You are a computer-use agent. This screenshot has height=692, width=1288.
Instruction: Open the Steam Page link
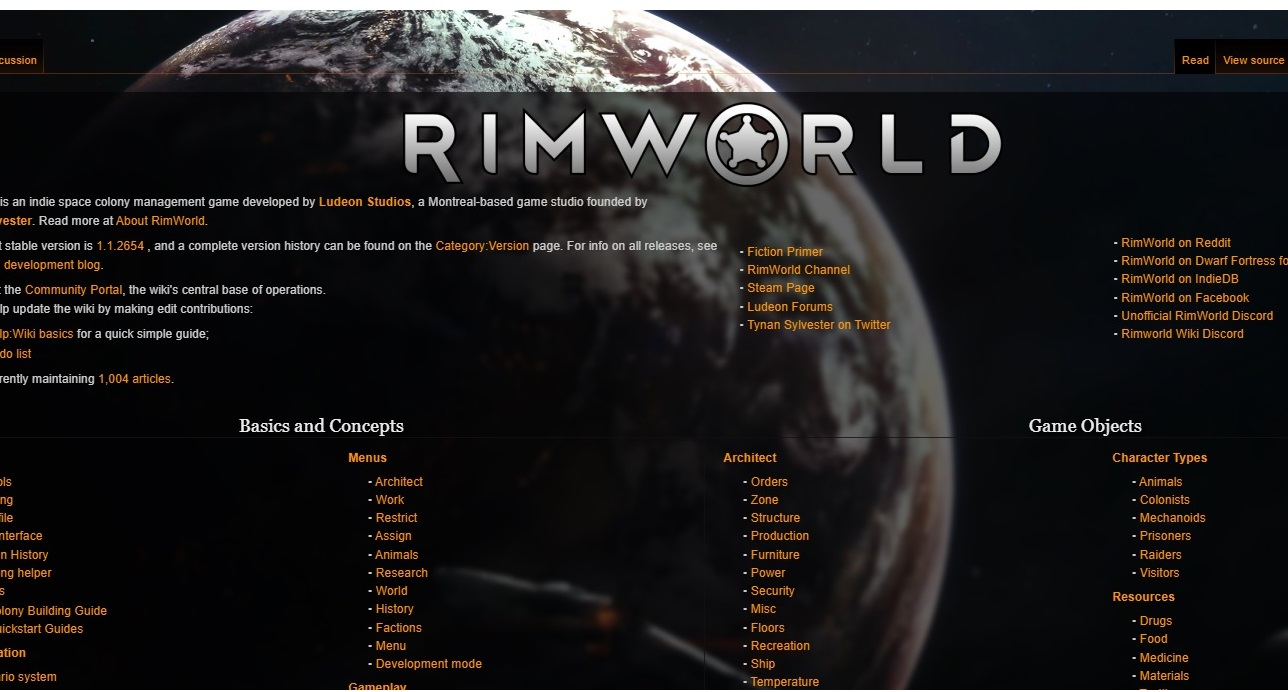pos(780,288)
